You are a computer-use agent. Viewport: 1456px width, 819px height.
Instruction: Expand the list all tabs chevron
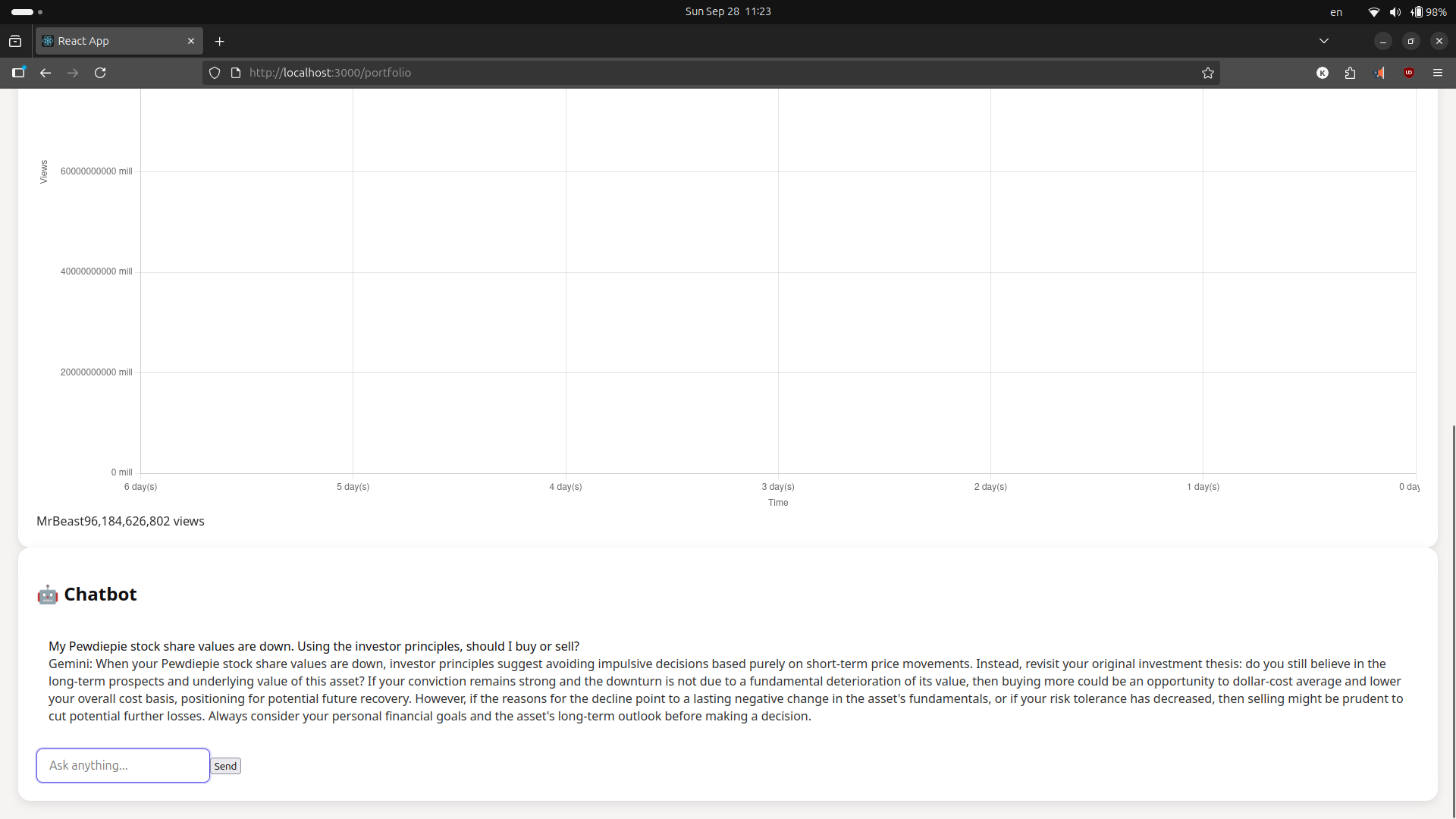pyautogui.click(x=1324, y=41)
